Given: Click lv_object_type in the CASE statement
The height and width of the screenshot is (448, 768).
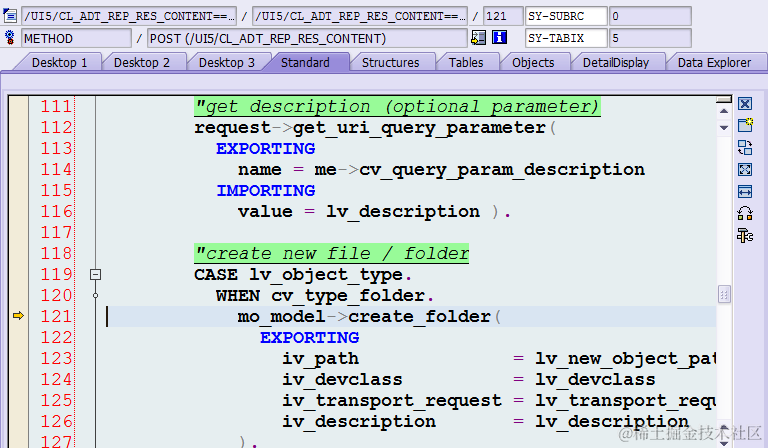Looking at the screenshot, I should pyautogui.click(x=327, y=275).
